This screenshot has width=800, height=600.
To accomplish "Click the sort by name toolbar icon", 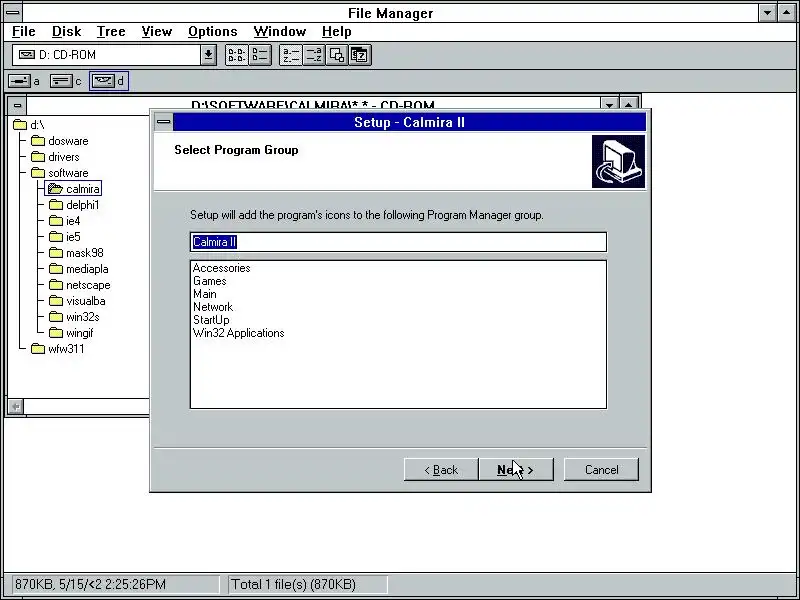I will click(291, 55).
